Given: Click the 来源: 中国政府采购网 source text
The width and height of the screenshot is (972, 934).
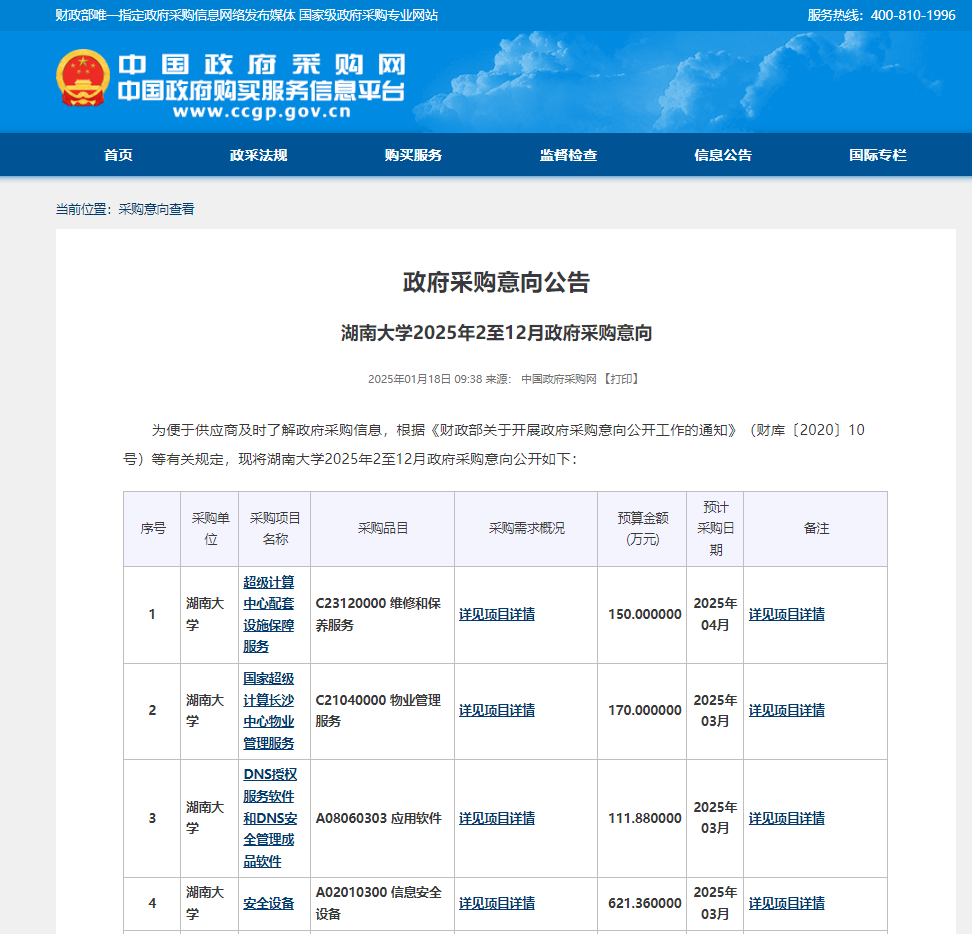Looking at the screenshot, I should coord(541,379).
